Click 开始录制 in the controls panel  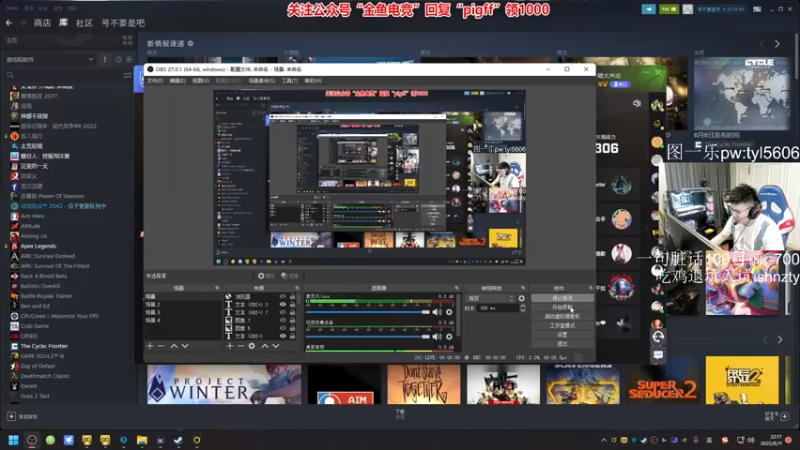[x=562, y=307]
